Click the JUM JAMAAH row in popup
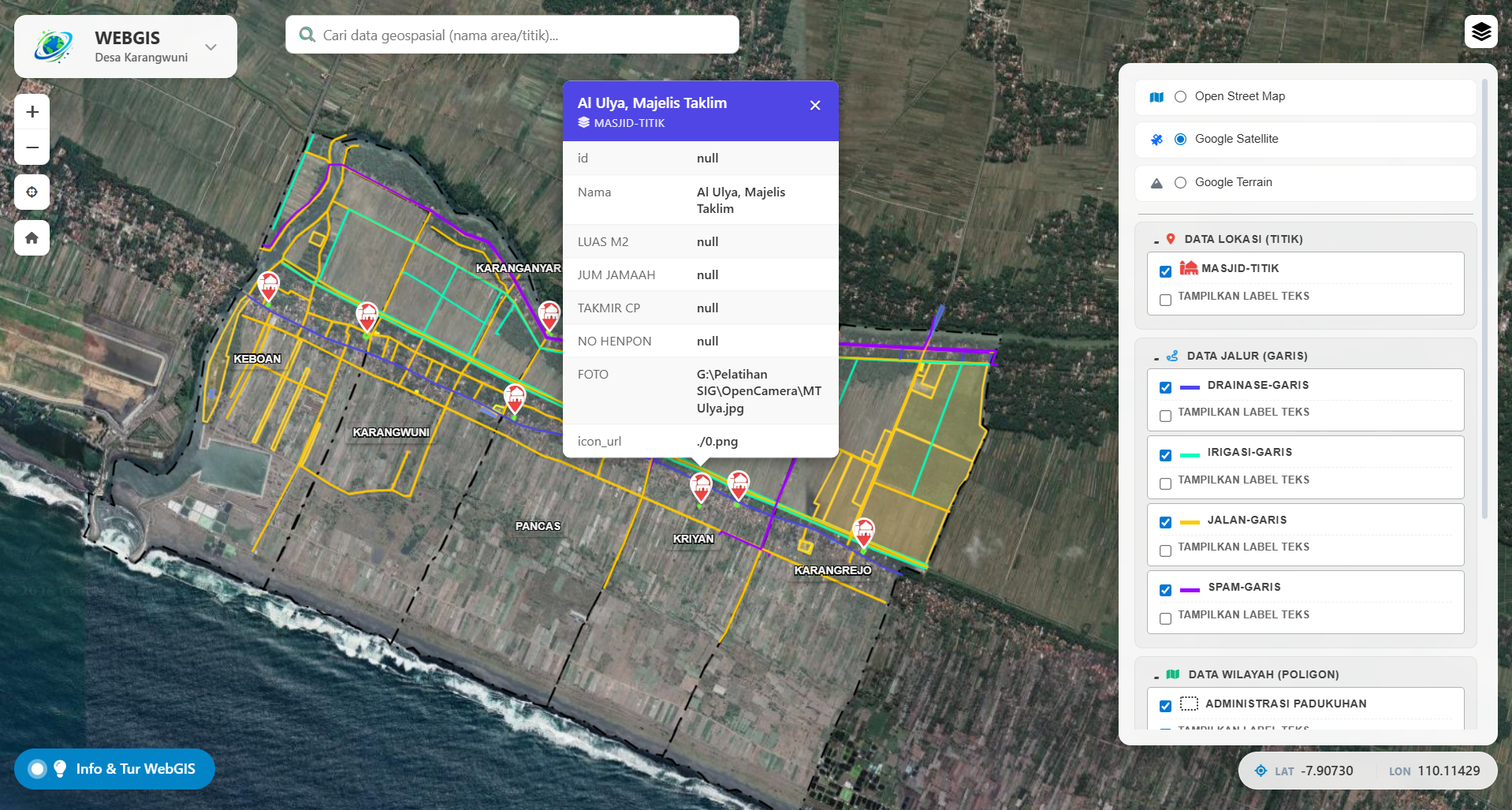The width and height of the screenshot is (1512, 810). coord(700,274)
